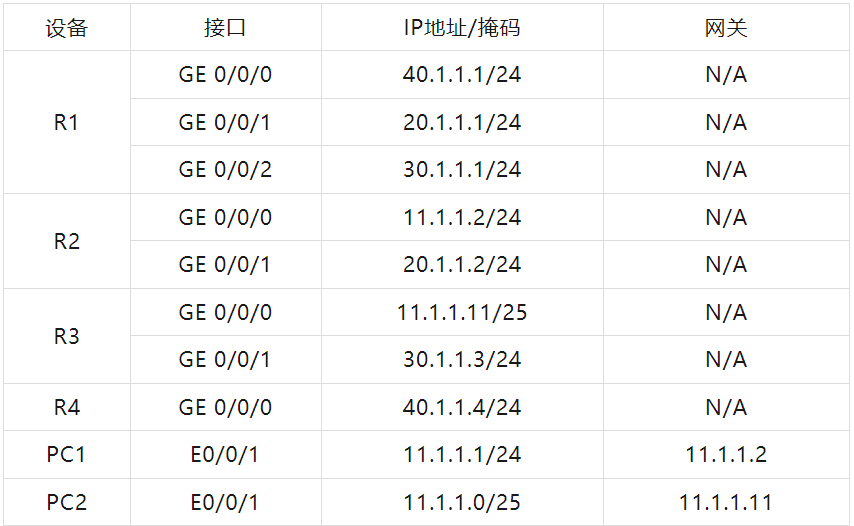Click the 40.1.1.4/24 address cell
The width and height of the screenshot is (854, 526).
[x=462, y=408]
